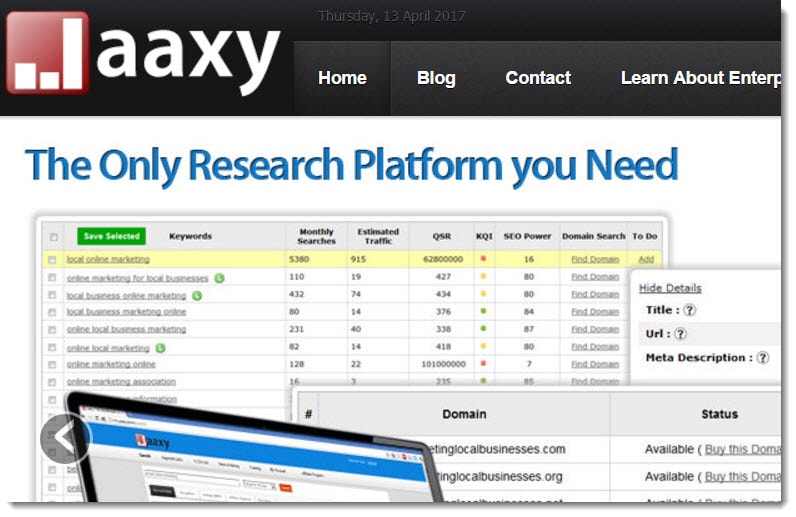Click green badge beside local business online marketing
Screen dimensions: 796x517
(x=197, y=296)
